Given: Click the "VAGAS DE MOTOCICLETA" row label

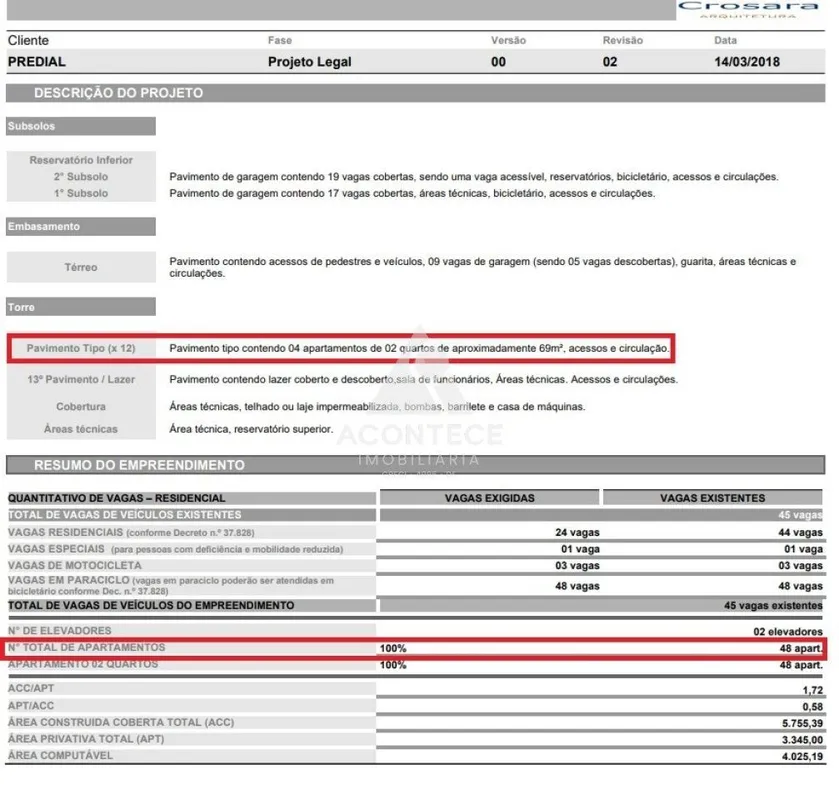Looking at the screenshot, I should [74, 566].
